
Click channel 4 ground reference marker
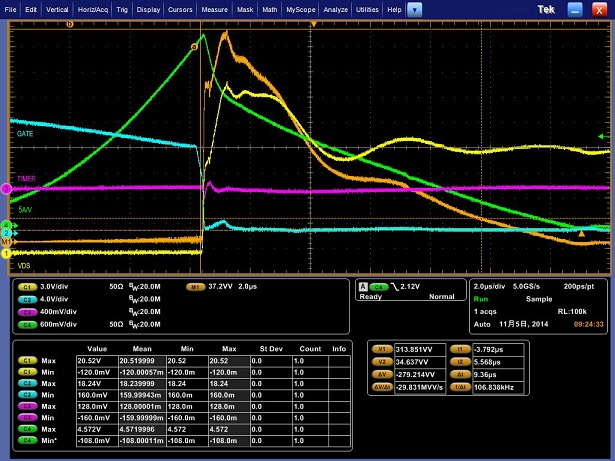[8, 225]
